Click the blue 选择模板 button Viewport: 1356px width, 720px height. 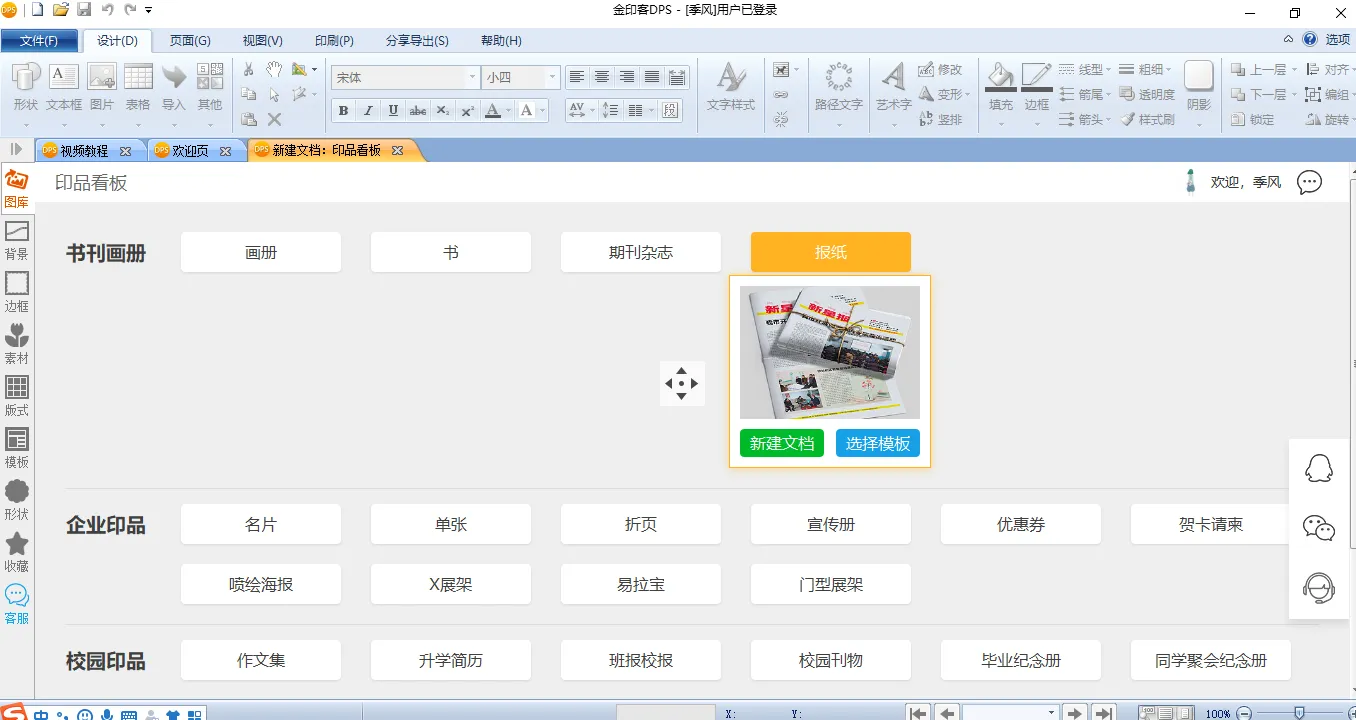877,443
